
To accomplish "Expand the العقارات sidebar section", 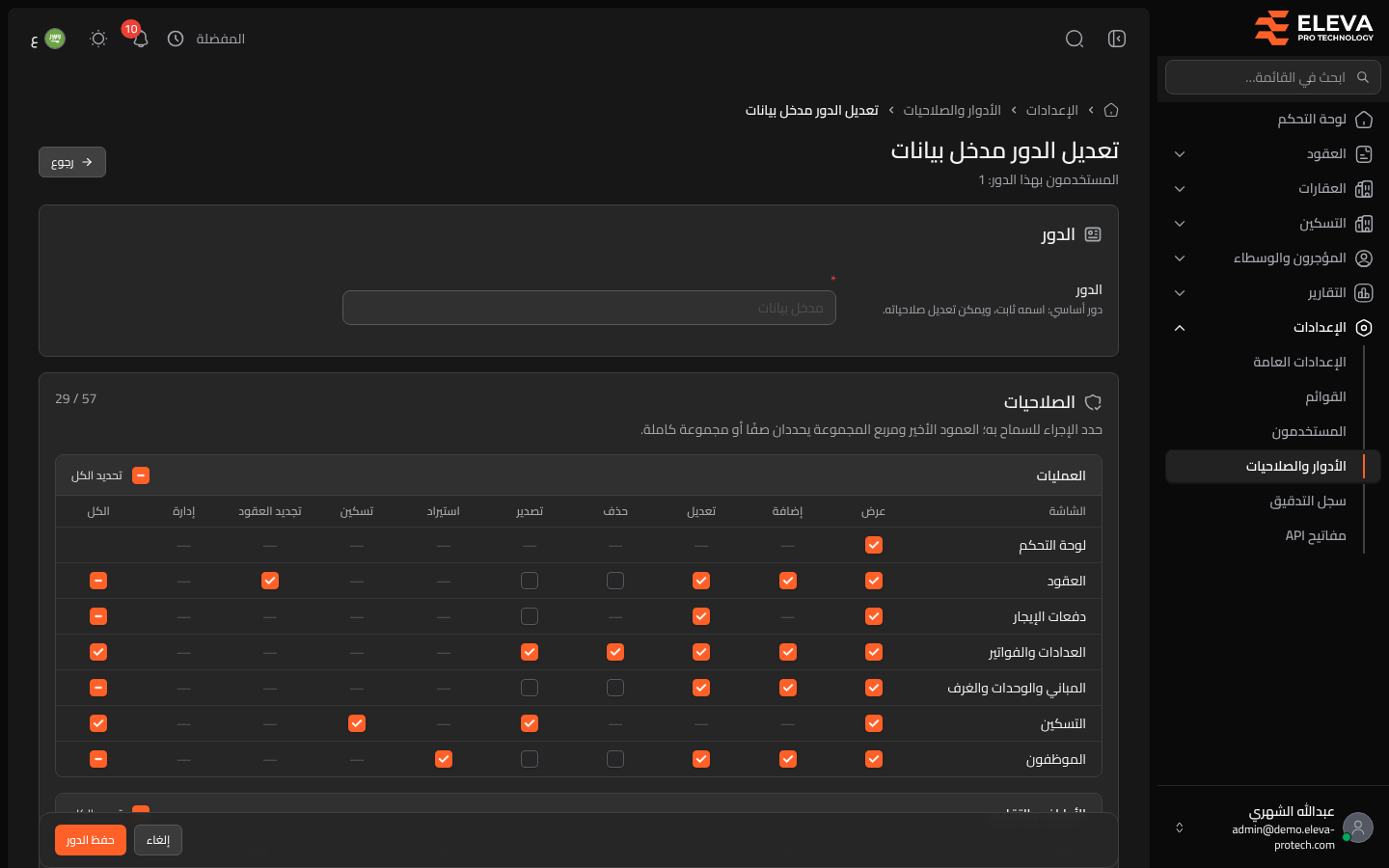I will pyautogui.click(x=1180, y=189).
